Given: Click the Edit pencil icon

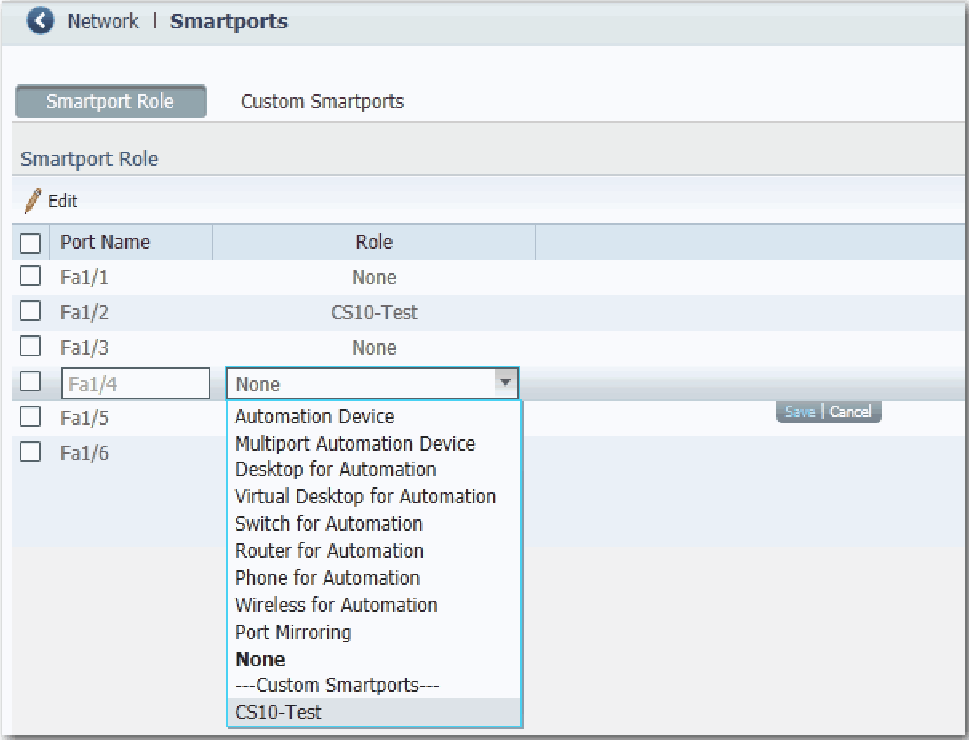Looking at the screenshot, I should pyautogui.click(x=34, y=201).
